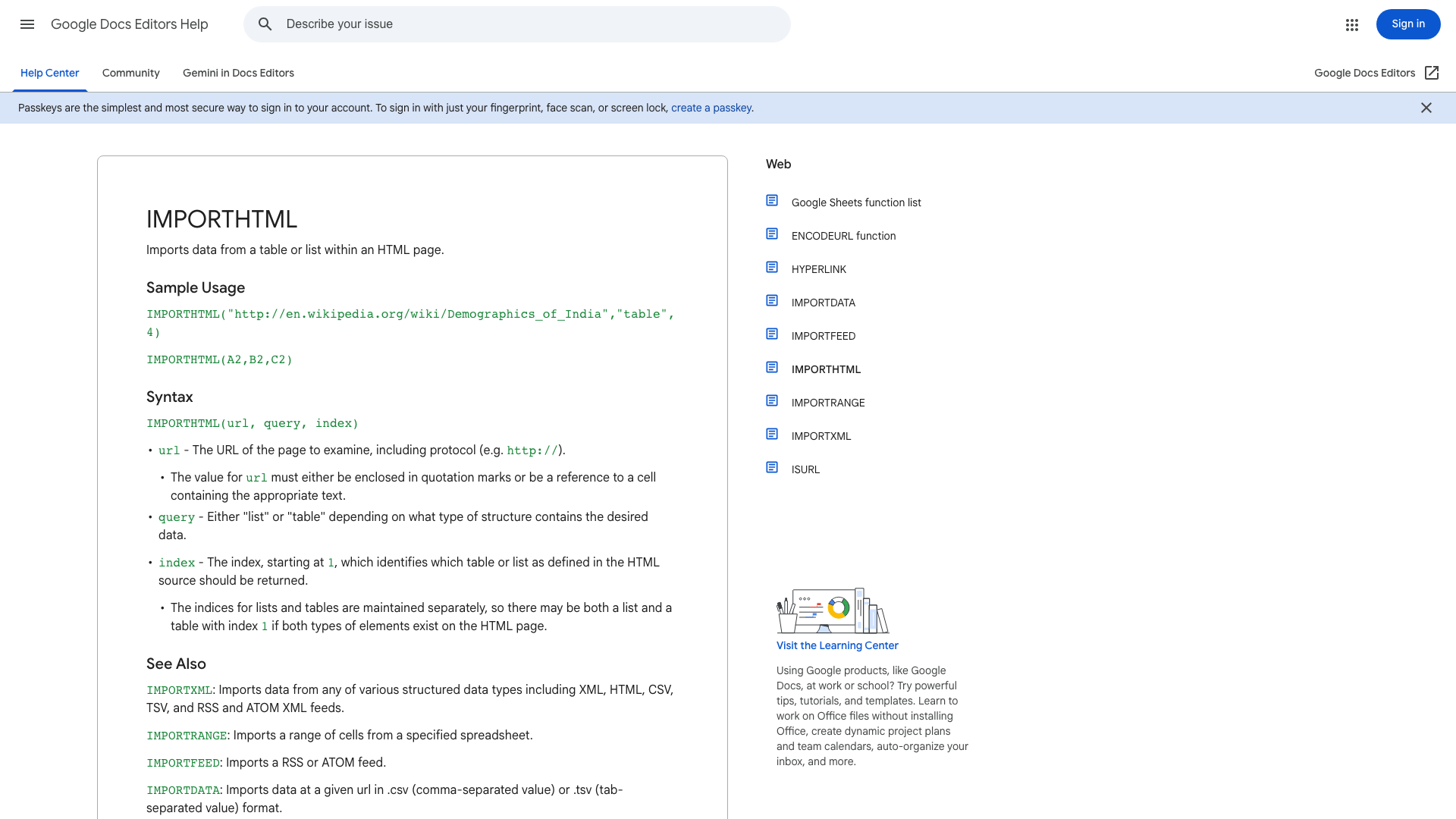Open the create a passkey link
1456x819 pixels.
[711, 108]
